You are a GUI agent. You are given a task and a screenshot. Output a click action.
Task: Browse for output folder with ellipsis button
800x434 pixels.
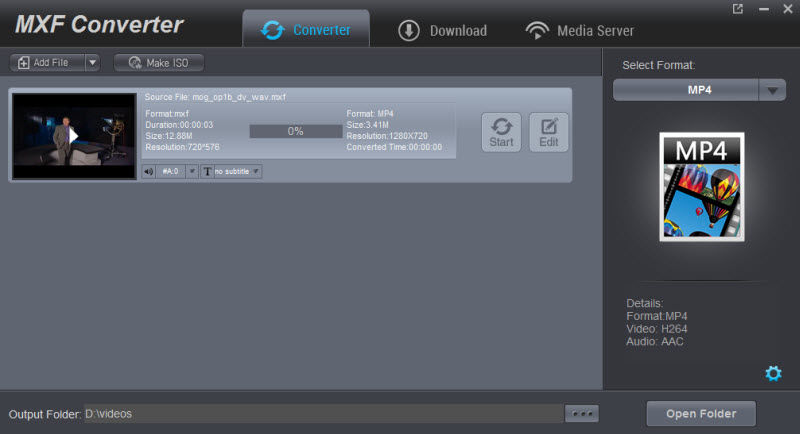[582, 414]
